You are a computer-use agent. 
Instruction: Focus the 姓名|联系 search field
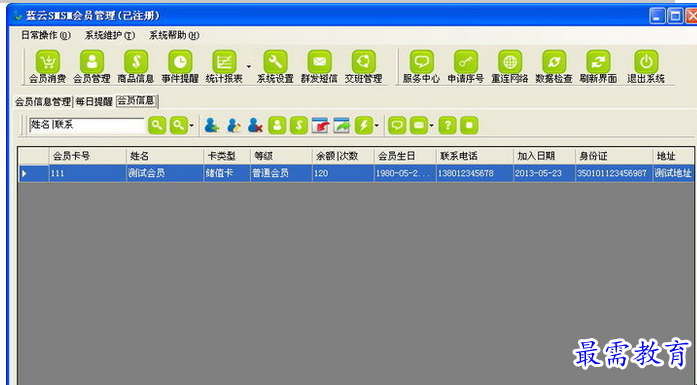(87, 125)
